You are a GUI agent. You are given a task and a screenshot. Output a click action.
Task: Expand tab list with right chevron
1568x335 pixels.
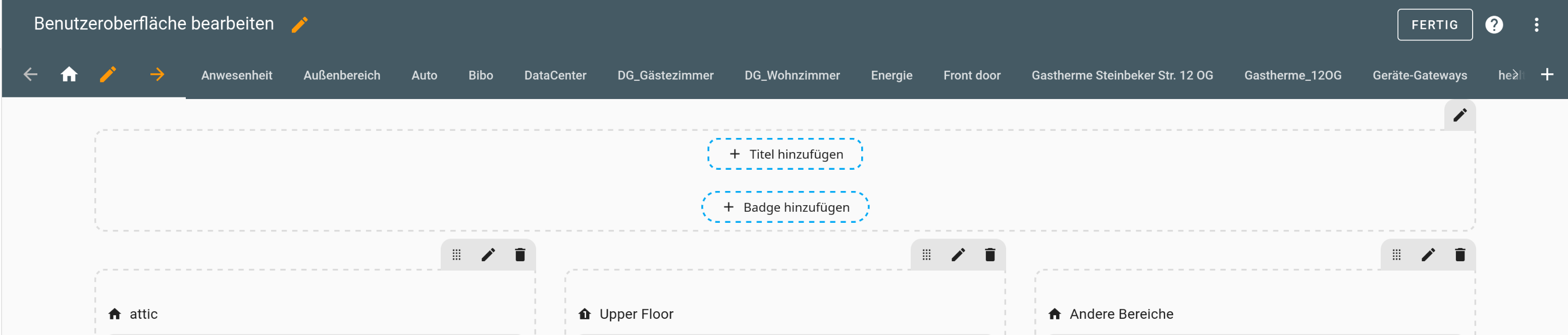[x=1515, y=74]
